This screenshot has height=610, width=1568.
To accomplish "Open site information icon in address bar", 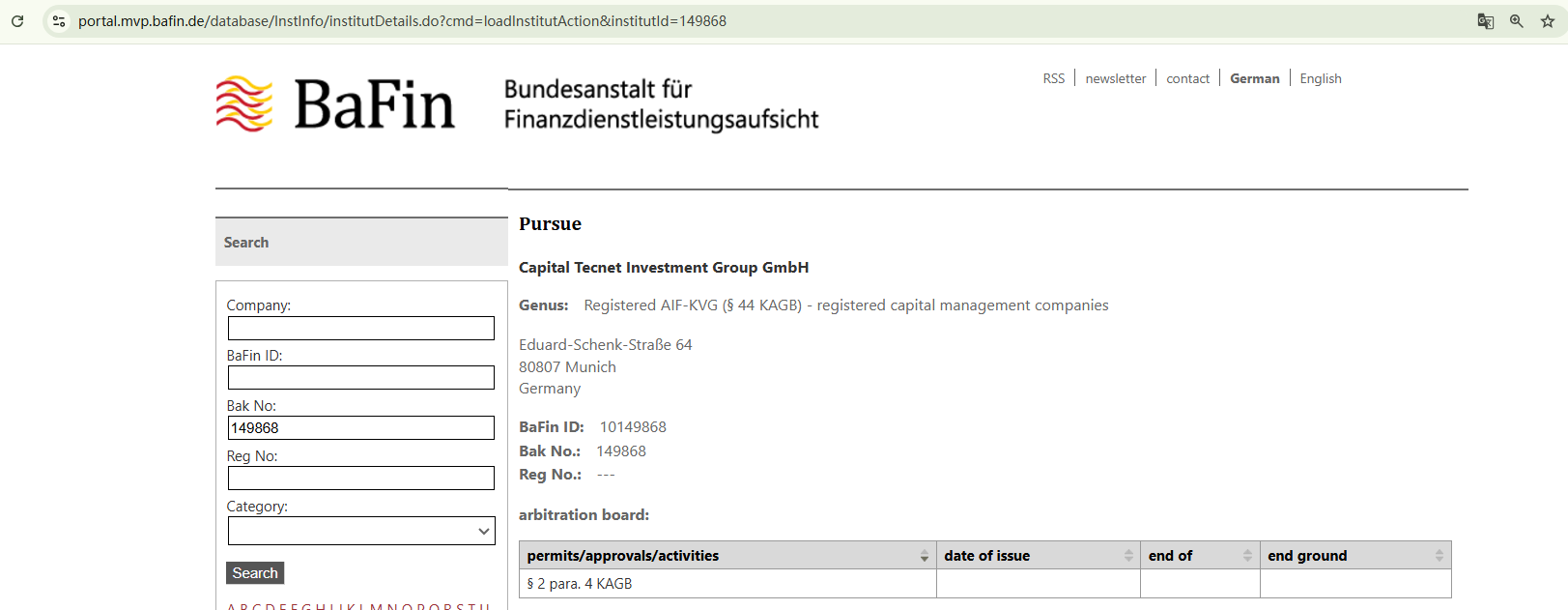I will tap(59, 20).
